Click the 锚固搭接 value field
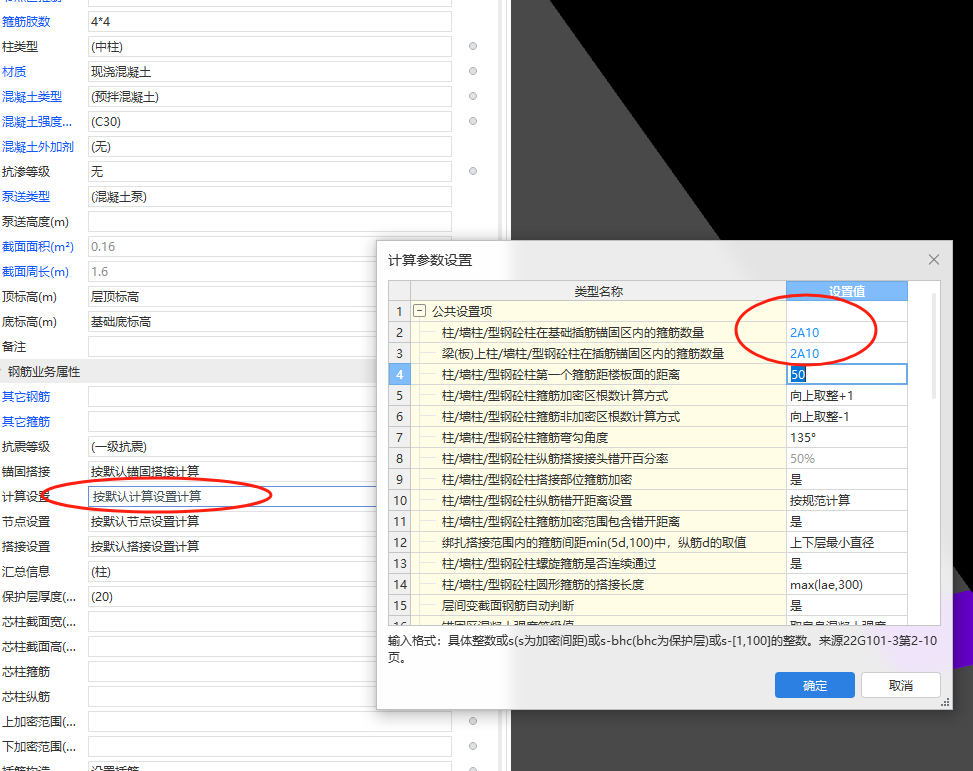The height and width of the screenshot is (771, 973). (x=233, y=472)
